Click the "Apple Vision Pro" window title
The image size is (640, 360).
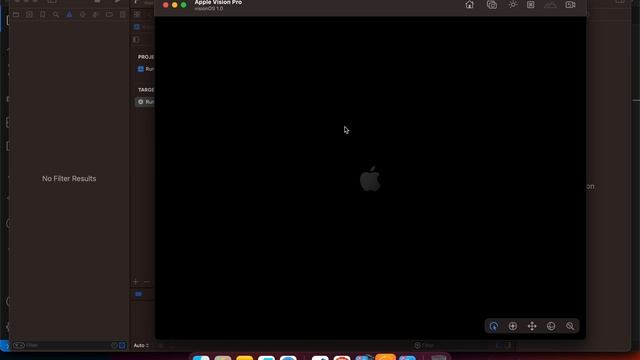tap(218, 2)
